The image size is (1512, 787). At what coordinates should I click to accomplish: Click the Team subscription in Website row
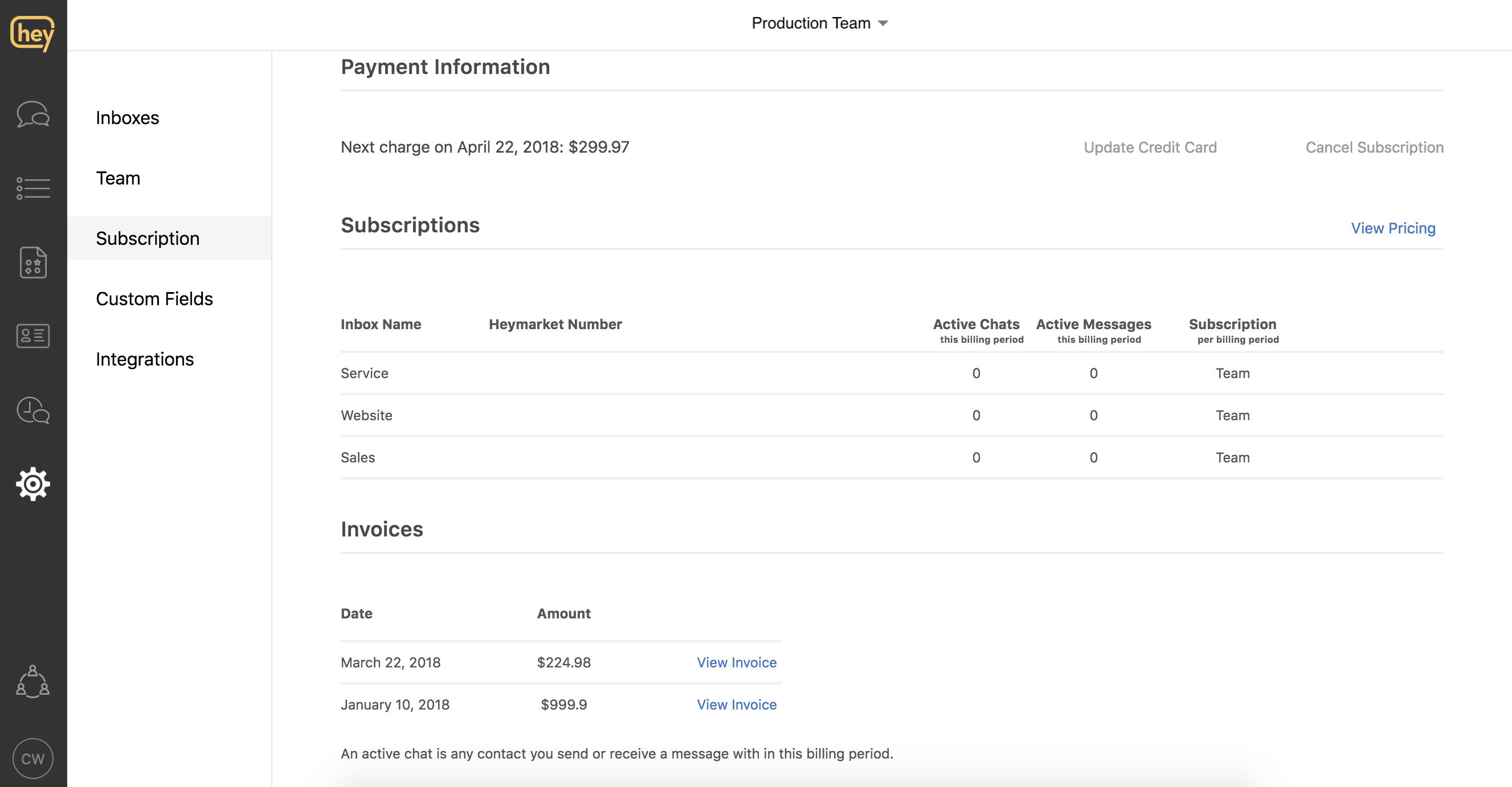pyautogui.click(x=1233, y=416)
